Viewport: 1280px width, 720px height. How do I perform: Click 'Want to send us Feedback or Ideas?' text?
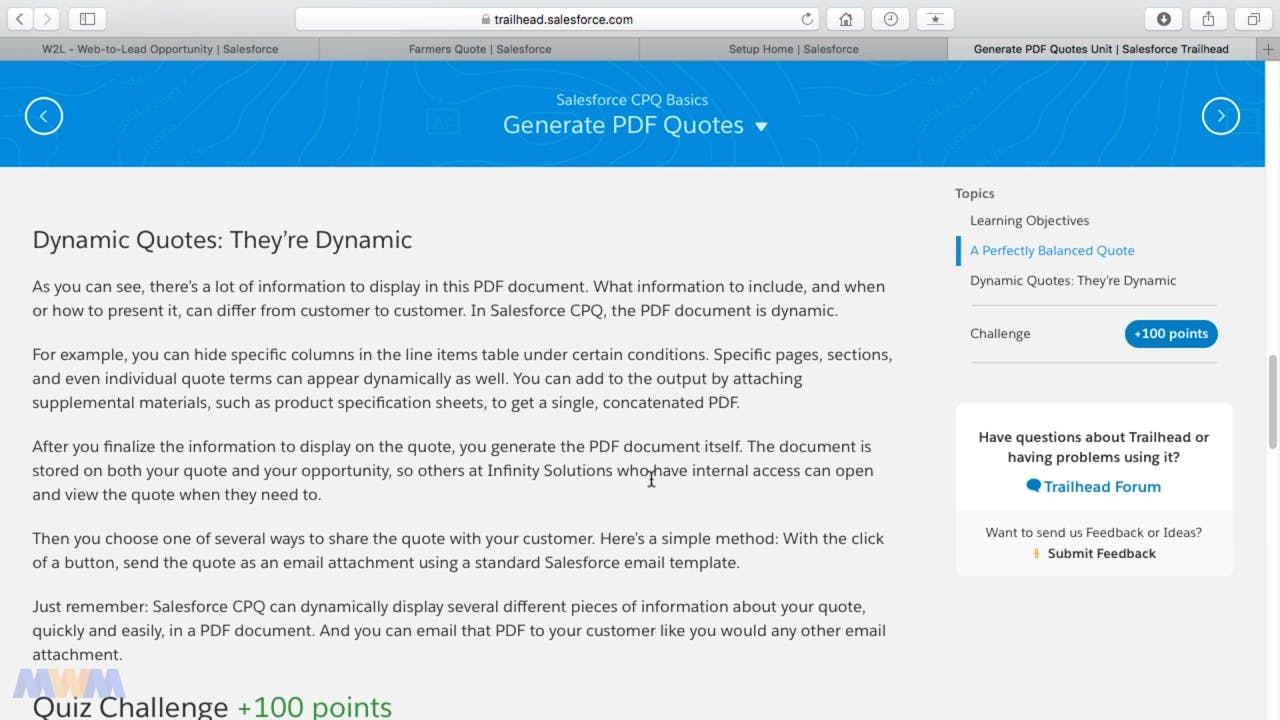pyautogui.click(x=1093, y=532)
